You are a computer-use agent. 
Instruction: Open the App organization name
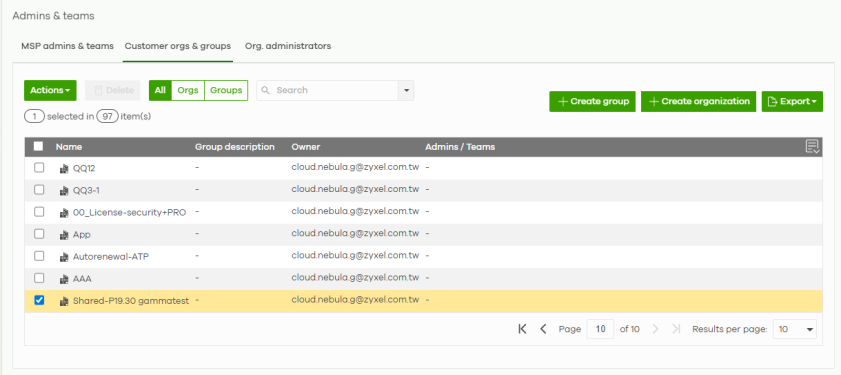coord(82,234)
